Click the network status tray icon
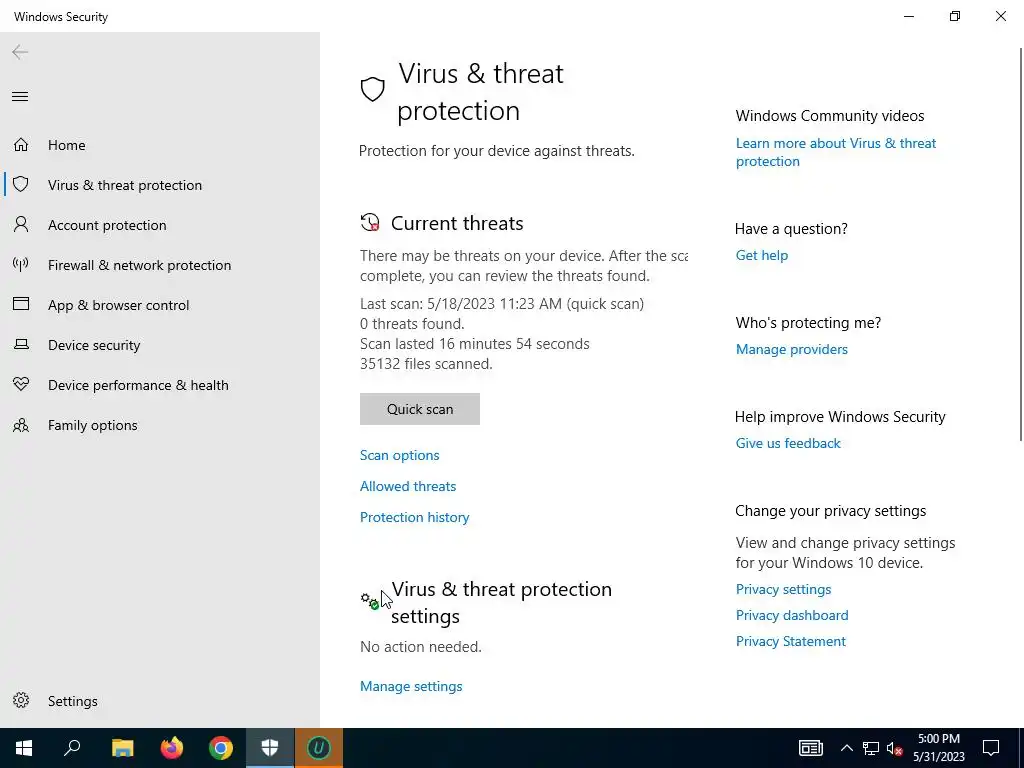The image size is (1024, 768). (871, 748)
